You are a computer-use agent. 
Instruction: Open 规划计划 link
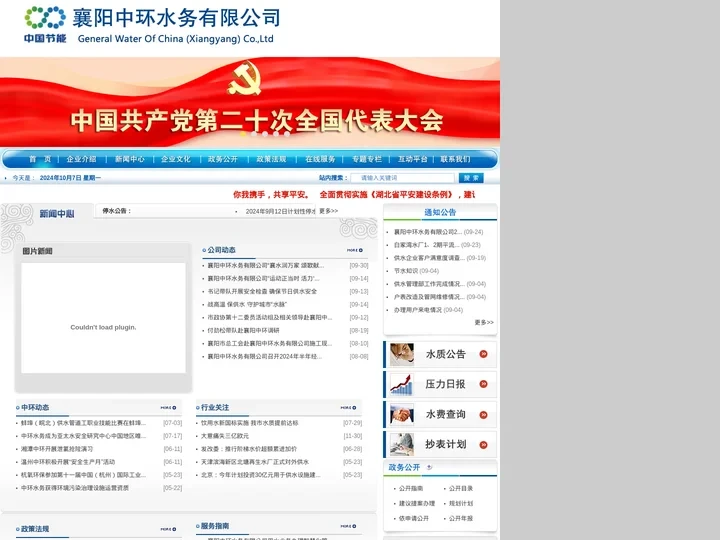point(461,504)
